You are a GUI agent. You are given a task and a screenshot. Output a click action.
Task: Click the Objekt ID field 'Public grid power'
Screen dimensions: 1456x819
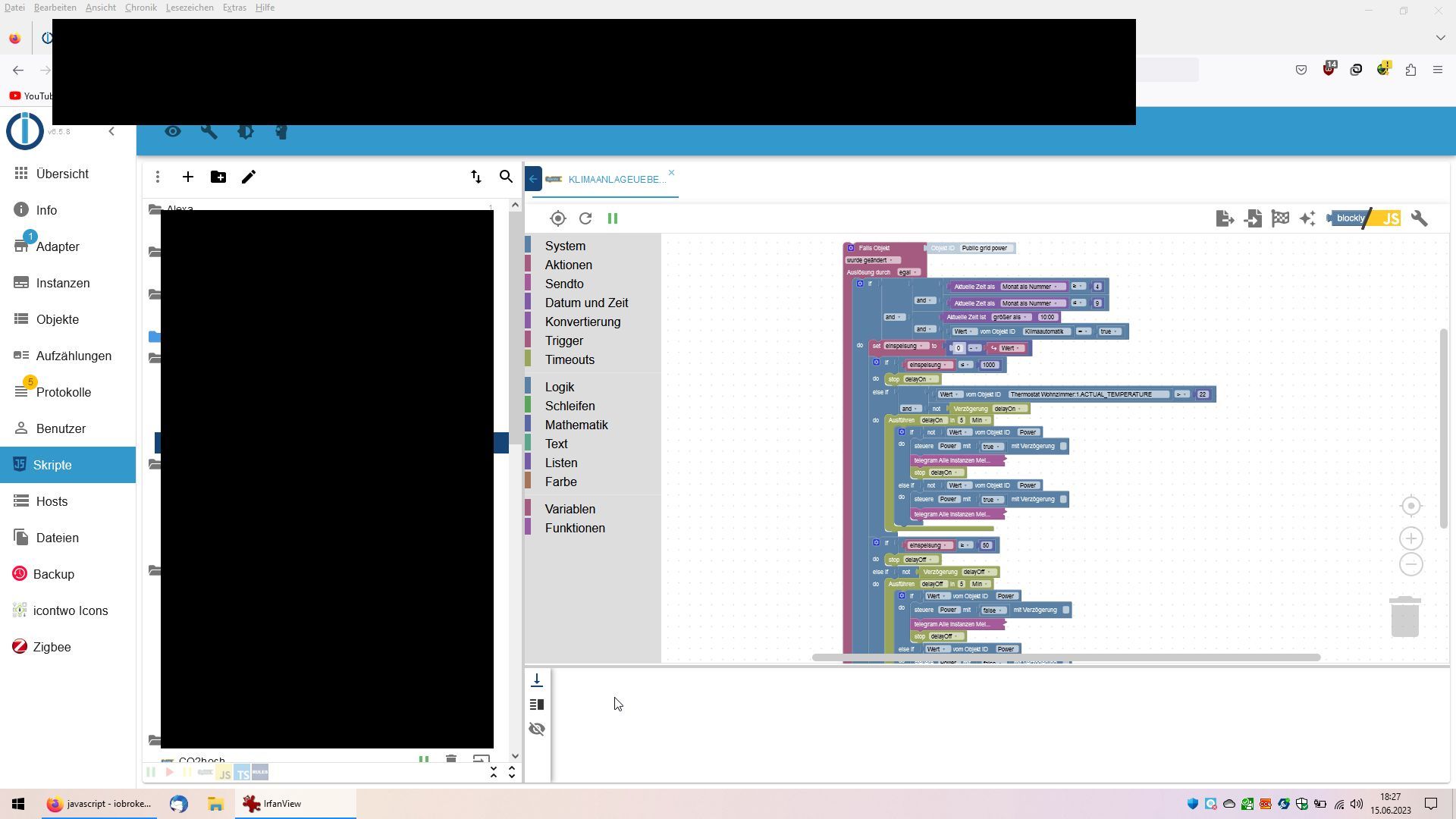click(x=984, y=248)
